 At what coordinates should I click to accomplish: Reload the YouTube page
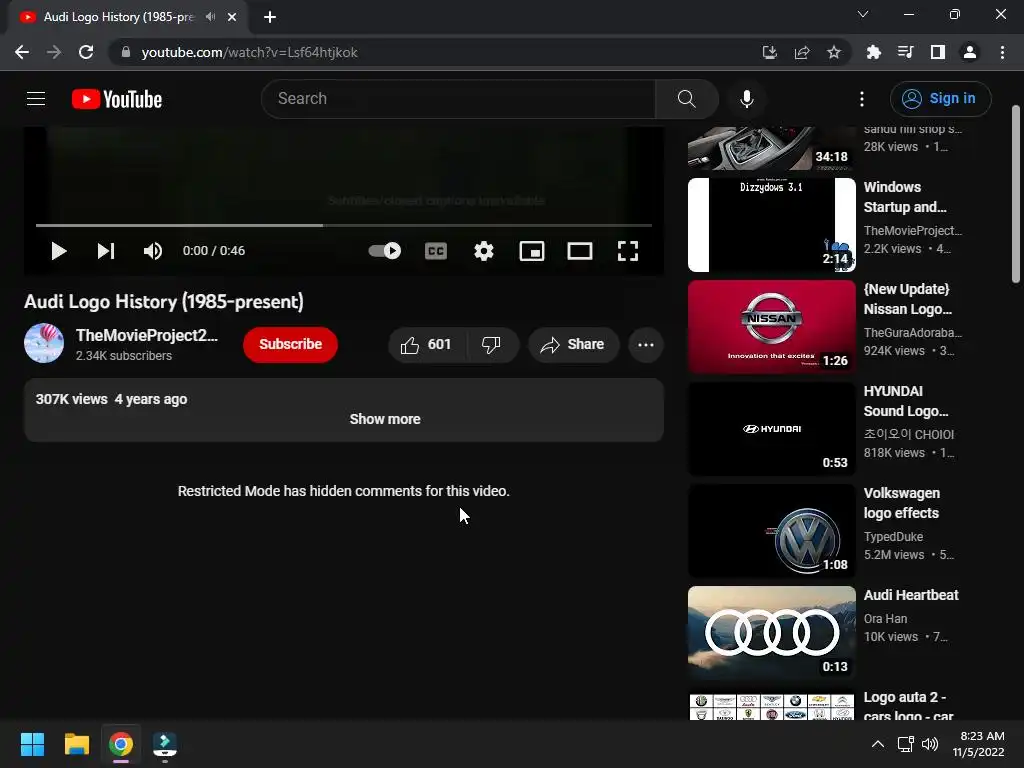(86, 52)
